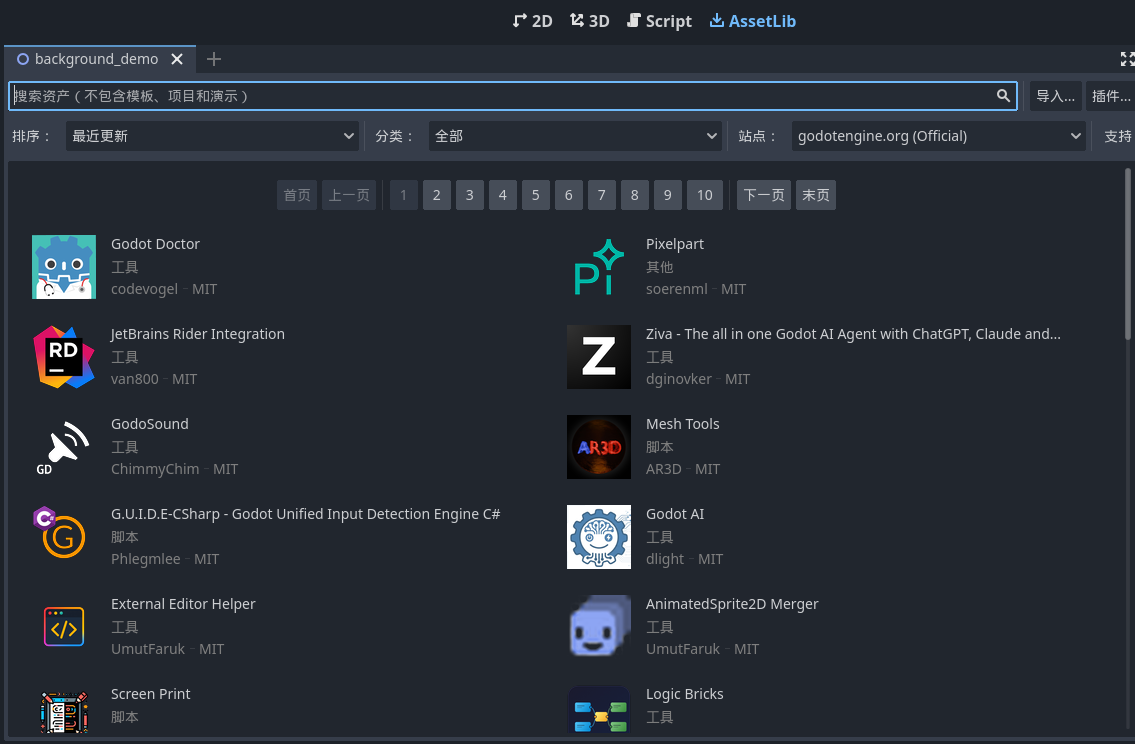Screen dimensions: 1135x744
Task: Click the magnifier search icon
Action: coord(1003,96)
